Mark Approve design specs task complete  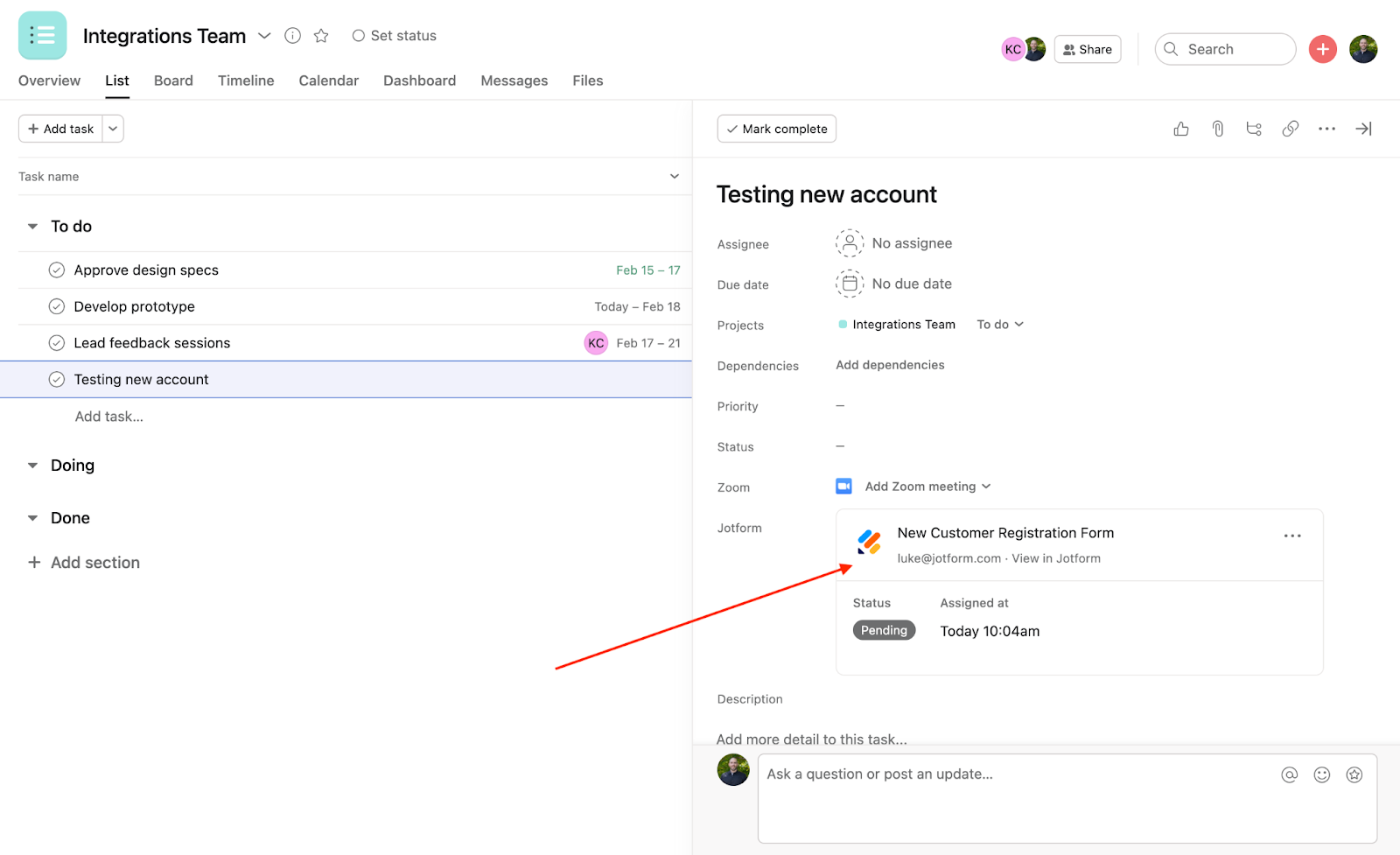pos(57,270)
